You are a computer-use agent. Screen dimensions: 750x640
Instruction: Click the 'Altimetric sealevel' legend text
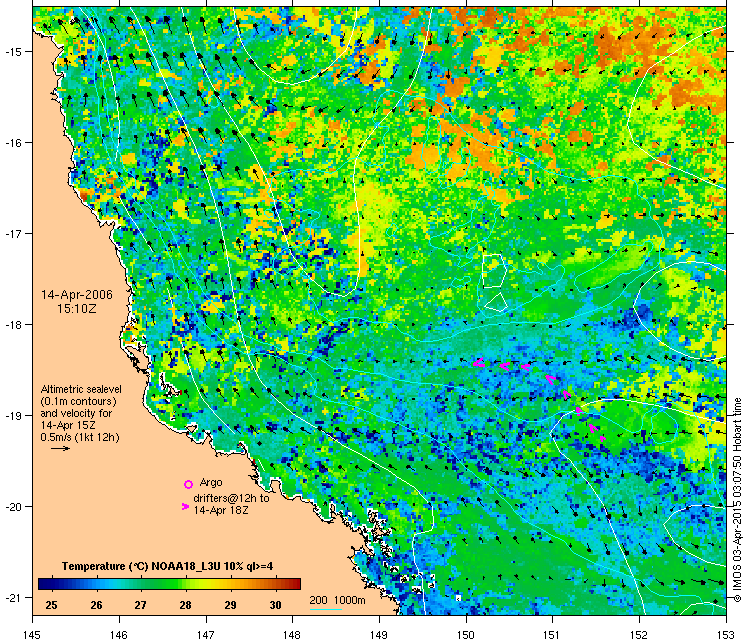click(x=81, y=389)
